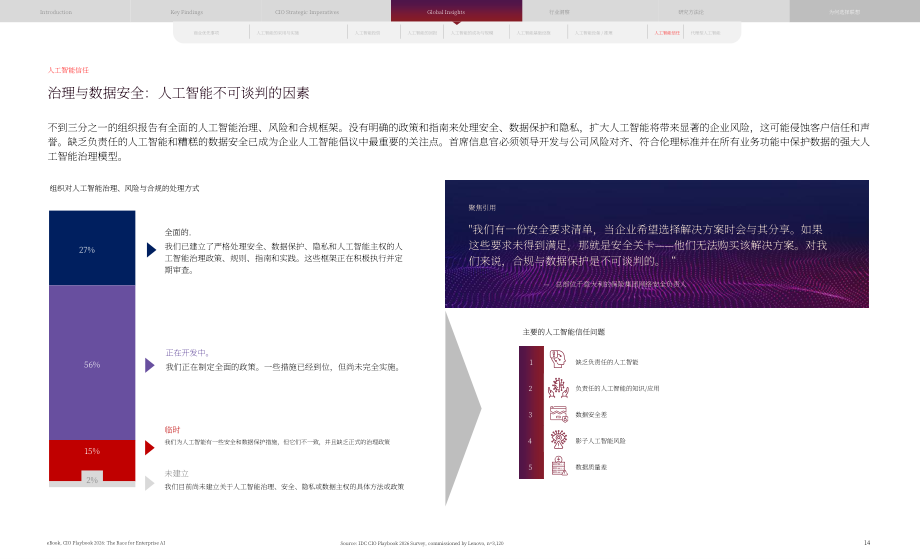The height and width of the screenshot is (559, 920).
Task: Click the red triangle next to 临时
Action: coord(150,448)
